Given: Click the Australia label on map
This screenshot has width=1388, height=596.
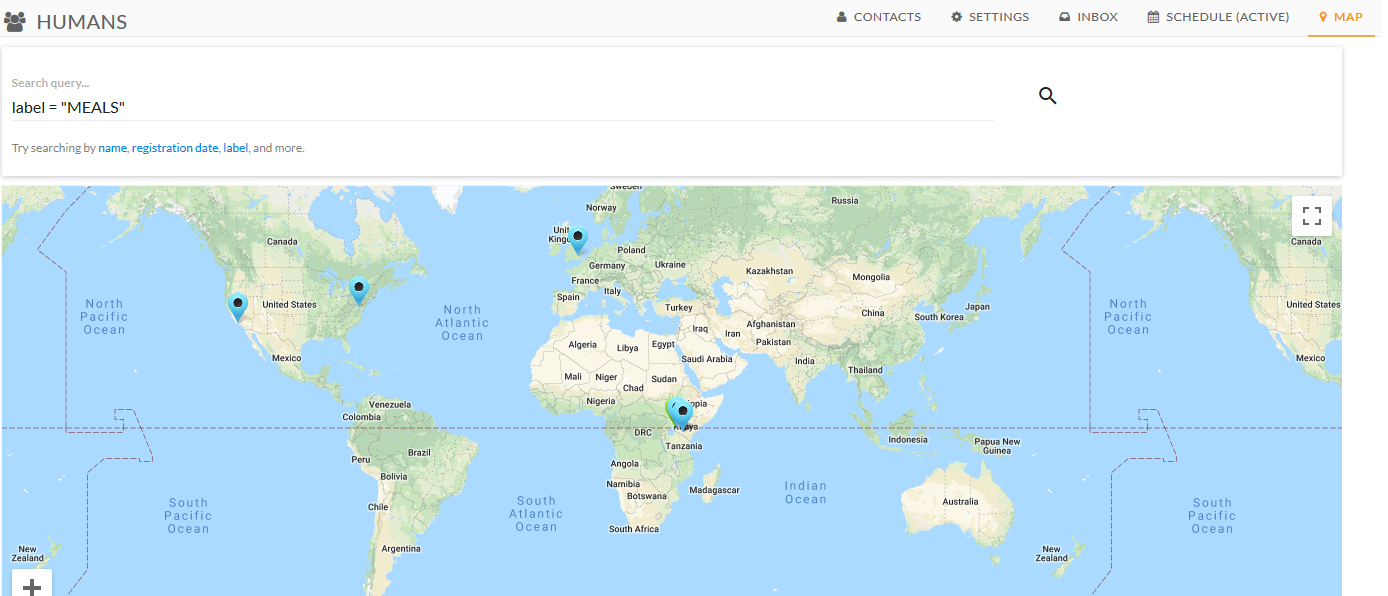Looking at the screenshot, I should pos(960,502).
